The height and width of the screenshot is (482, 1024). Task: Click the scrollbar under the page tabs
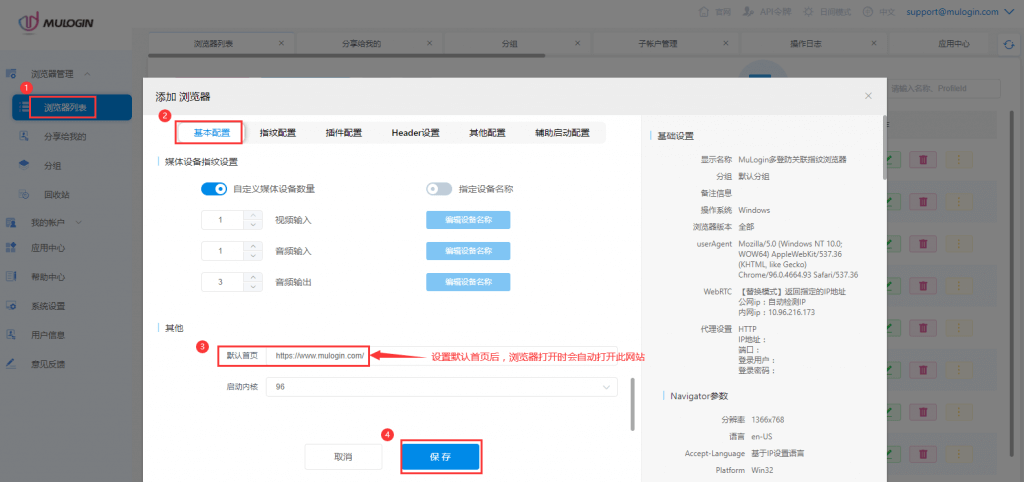tap(346, 56)
